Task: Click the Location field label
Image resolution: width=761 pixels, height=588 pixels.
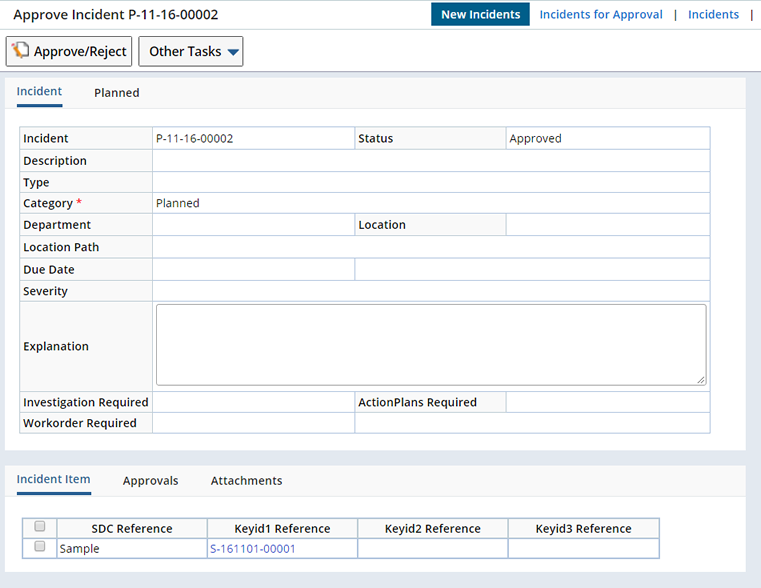Action: pyautogui.click(x=382, y=225)
